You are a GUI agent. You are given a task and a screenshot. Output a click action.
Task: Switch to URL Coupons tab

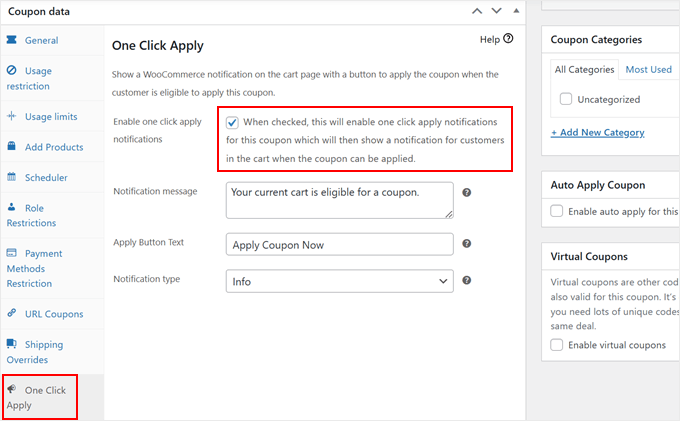52,313
